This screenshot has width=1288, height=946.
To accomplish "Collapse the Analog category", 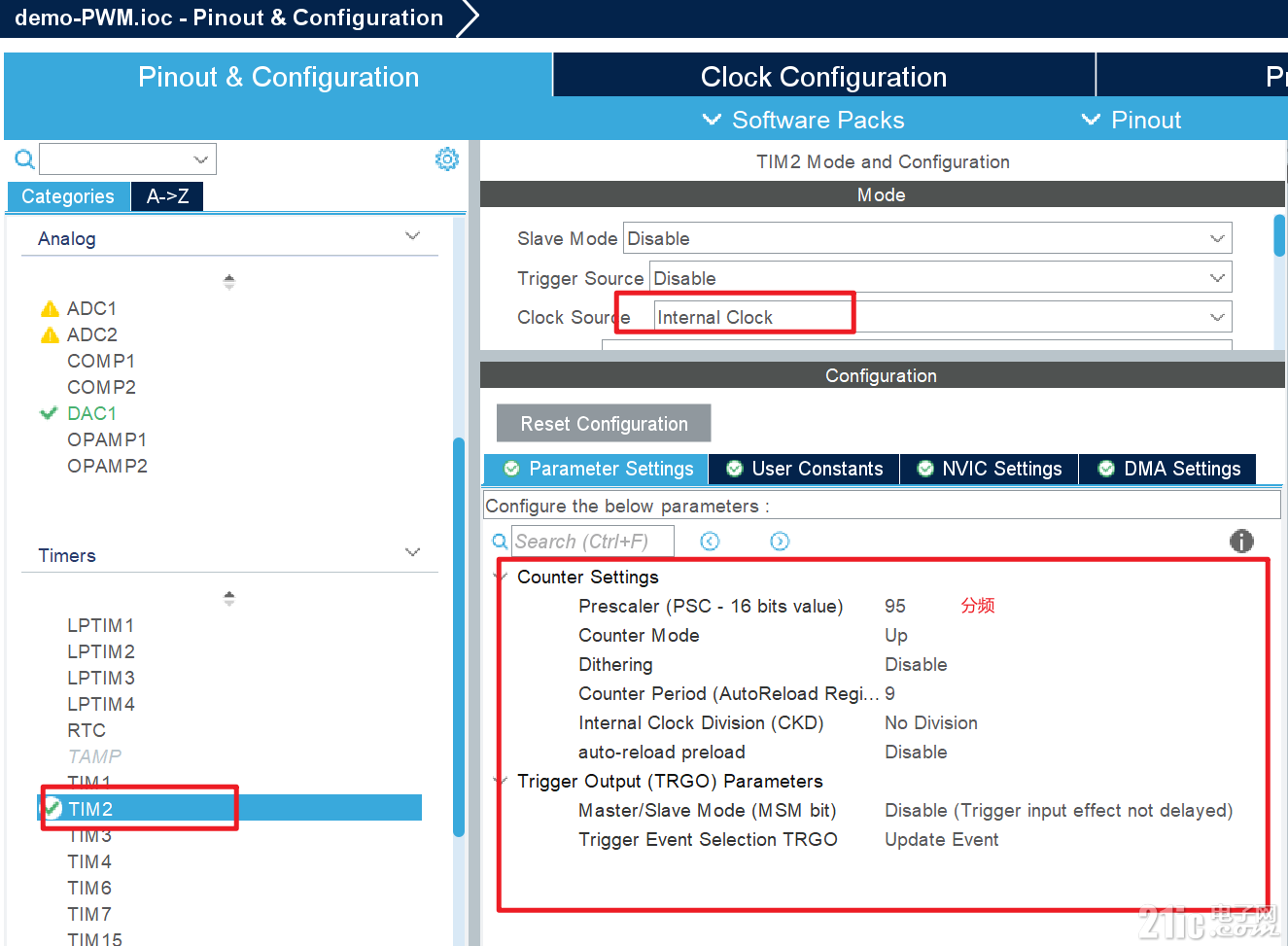I will point(412,235).
